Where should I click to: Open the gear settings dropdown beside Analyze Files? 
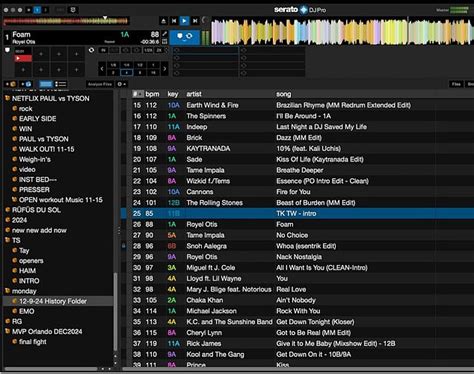[121, 84]
